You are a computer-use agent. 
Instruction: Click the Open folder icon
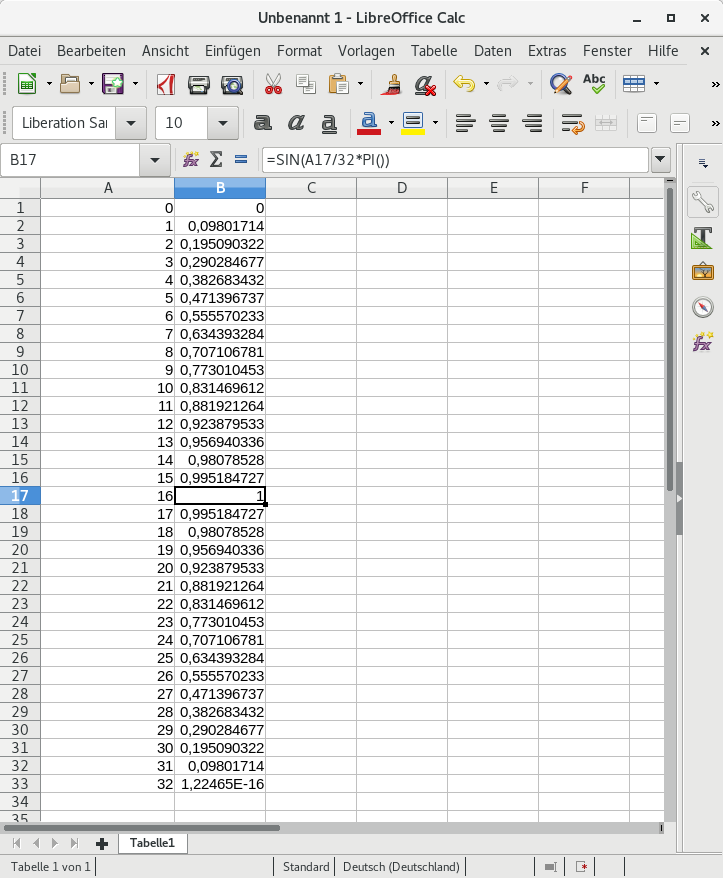click(70, 84)
